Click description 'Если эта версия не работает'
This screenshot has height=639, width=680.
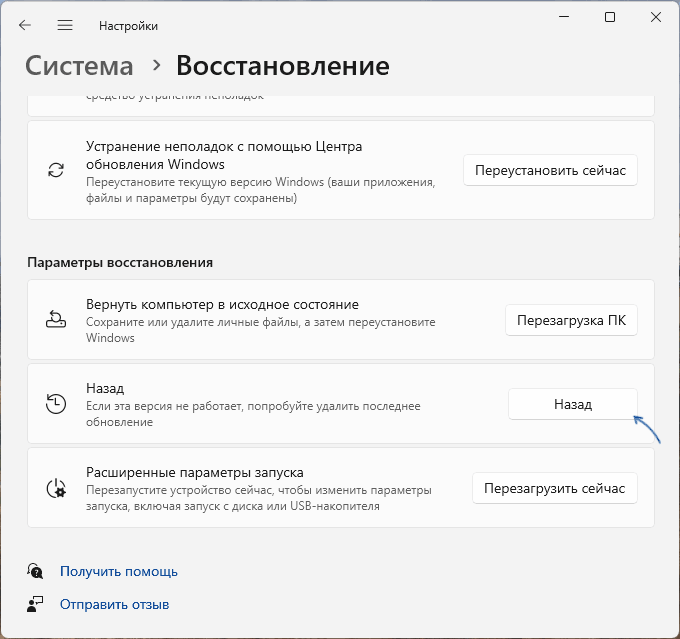[253, 414]
